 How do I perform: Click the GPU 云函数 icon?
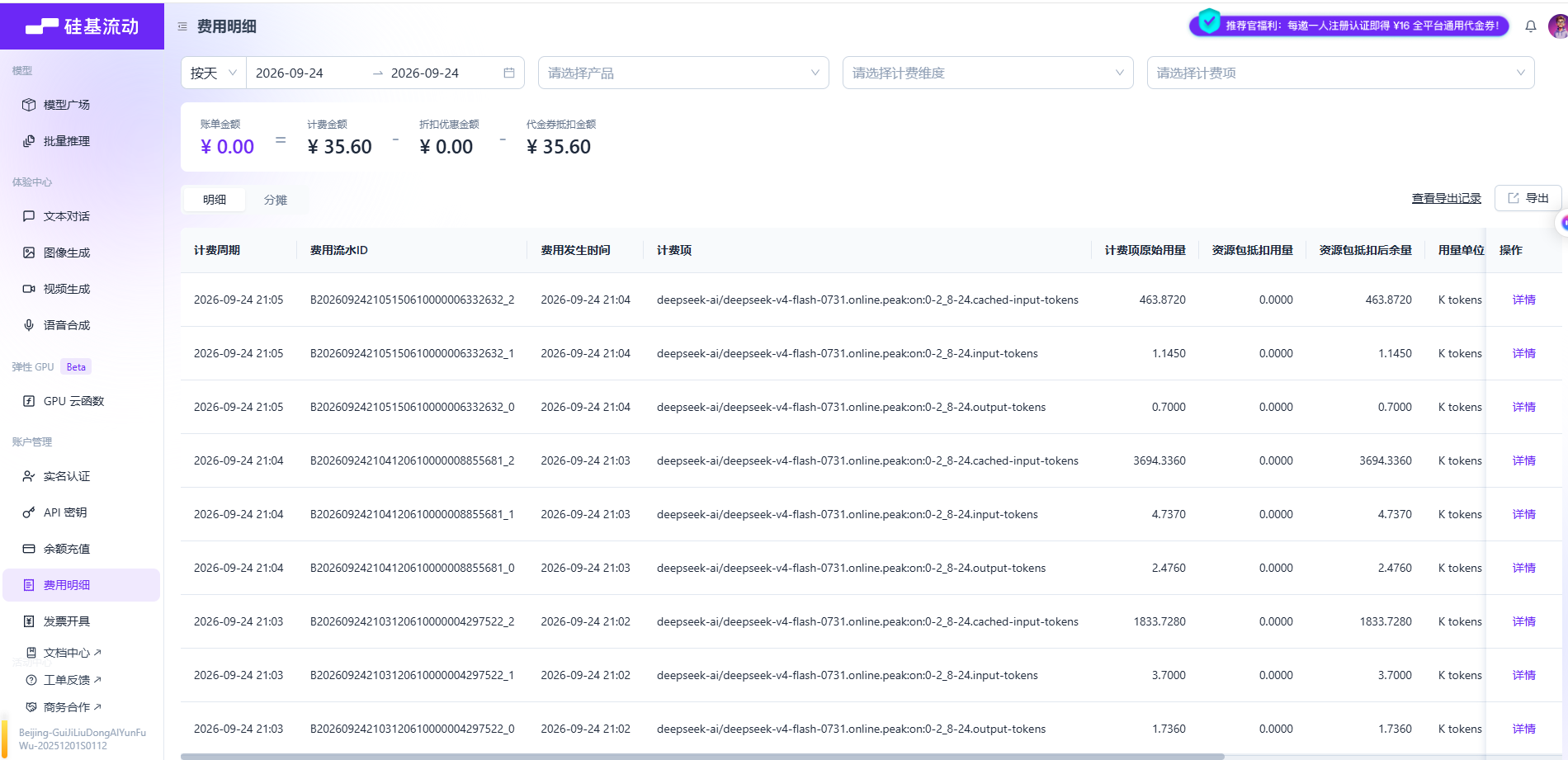pyautogui.click(x=29, y=401)
